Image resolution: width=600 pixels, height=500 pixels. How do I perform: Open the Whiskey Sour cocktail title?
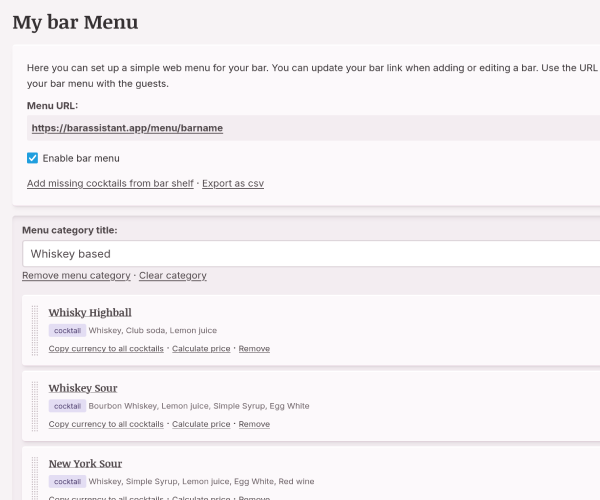point(83,388)
